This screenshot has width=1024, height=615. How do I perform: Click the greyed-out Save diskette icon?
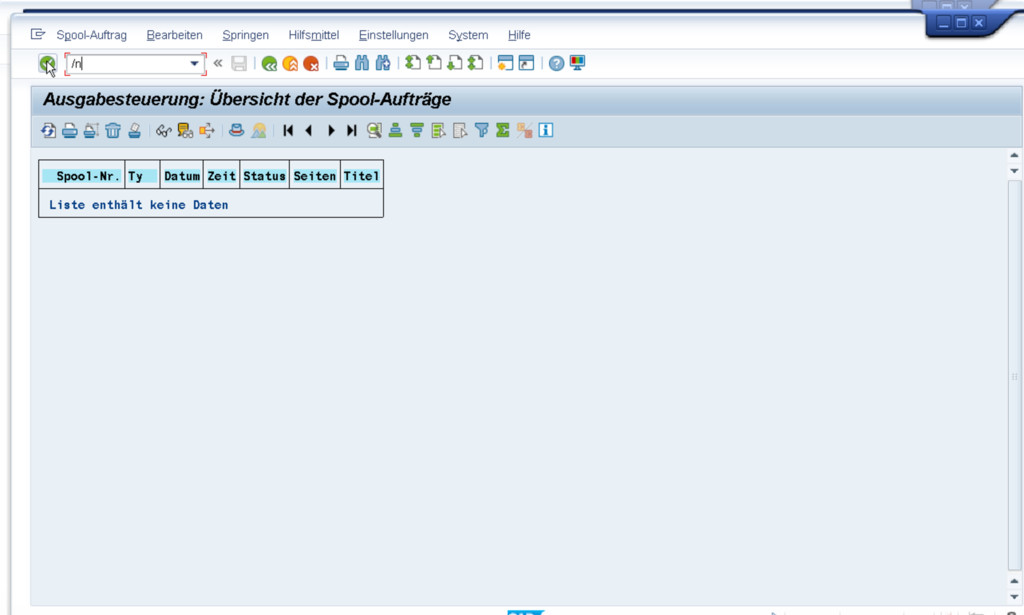point(239,63)
